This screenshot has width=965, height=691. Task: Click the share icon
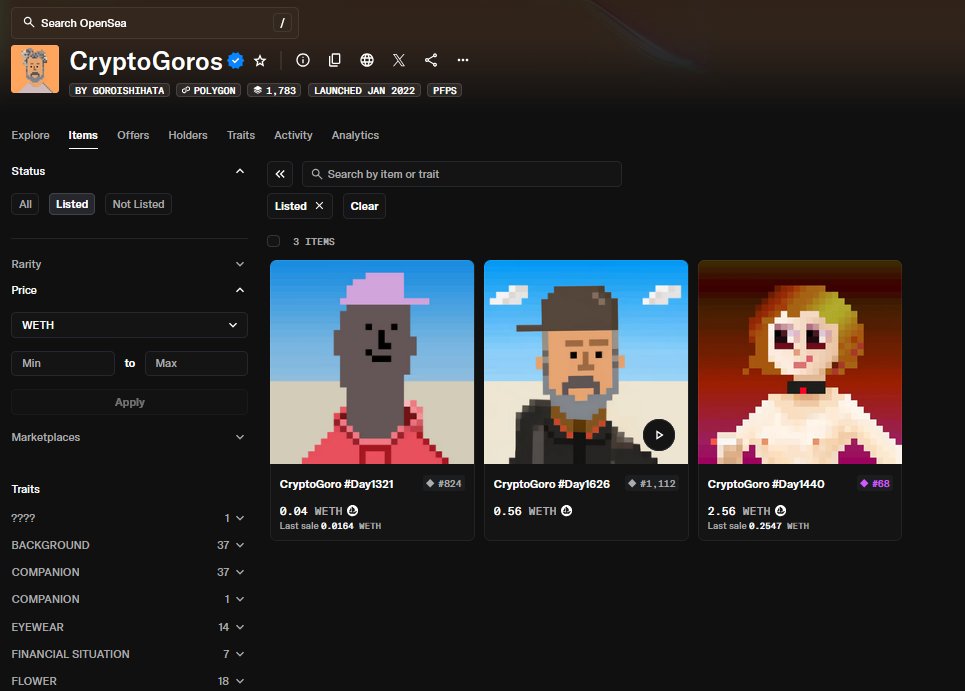[431, 60]
